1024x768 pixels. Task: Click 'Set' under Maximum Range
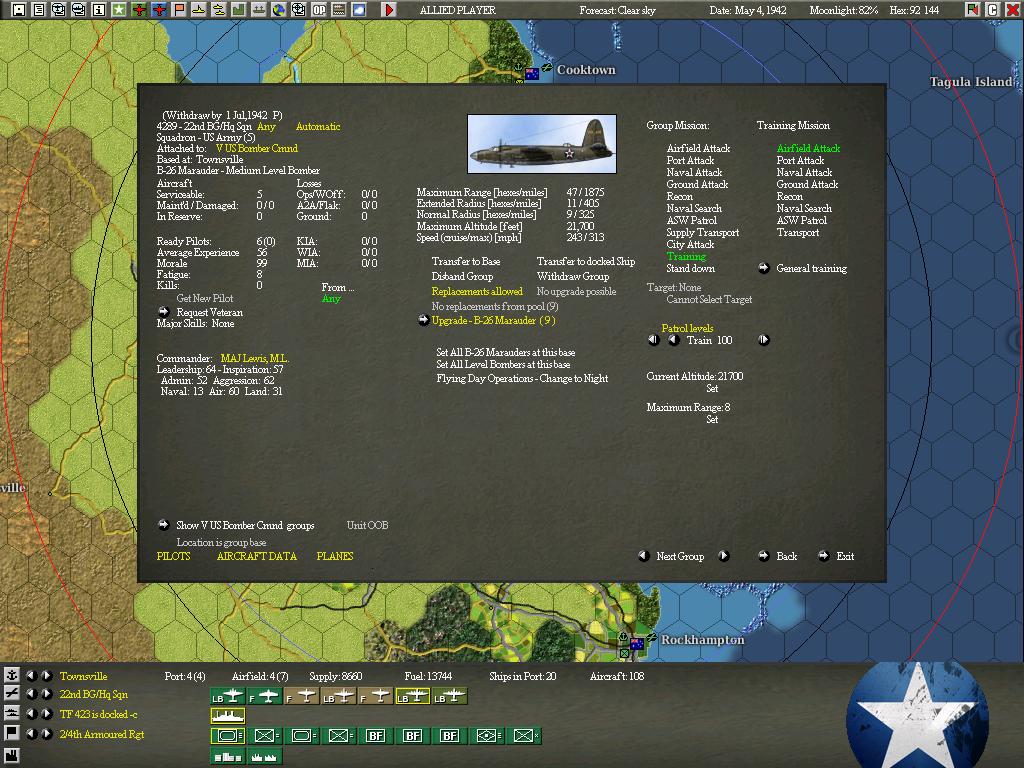712,419
